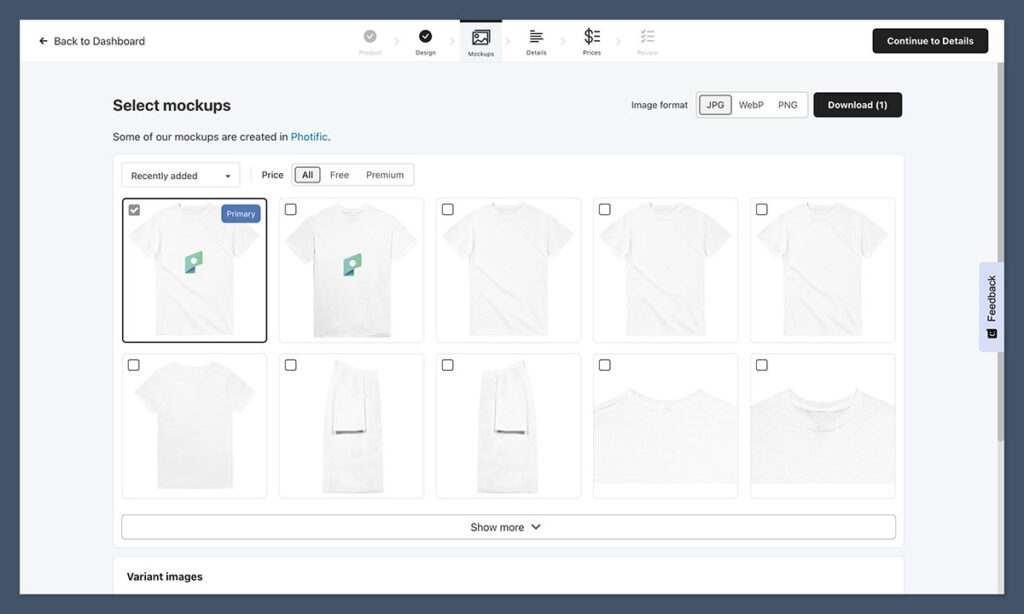Tick the folded shirt mockup checkbox

(291, 365)
